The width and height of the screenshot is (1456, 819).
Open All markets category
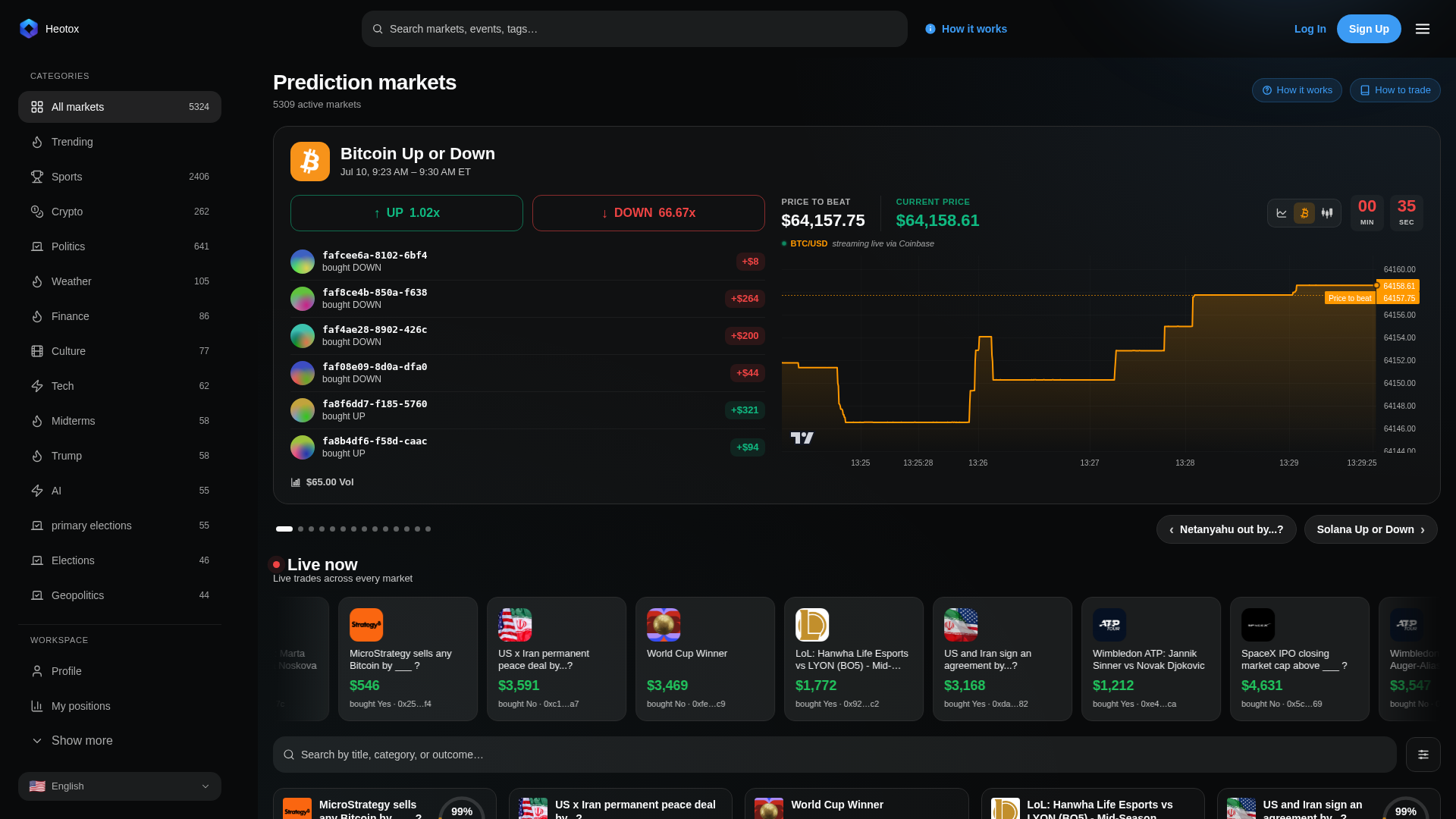coord(120,107)
